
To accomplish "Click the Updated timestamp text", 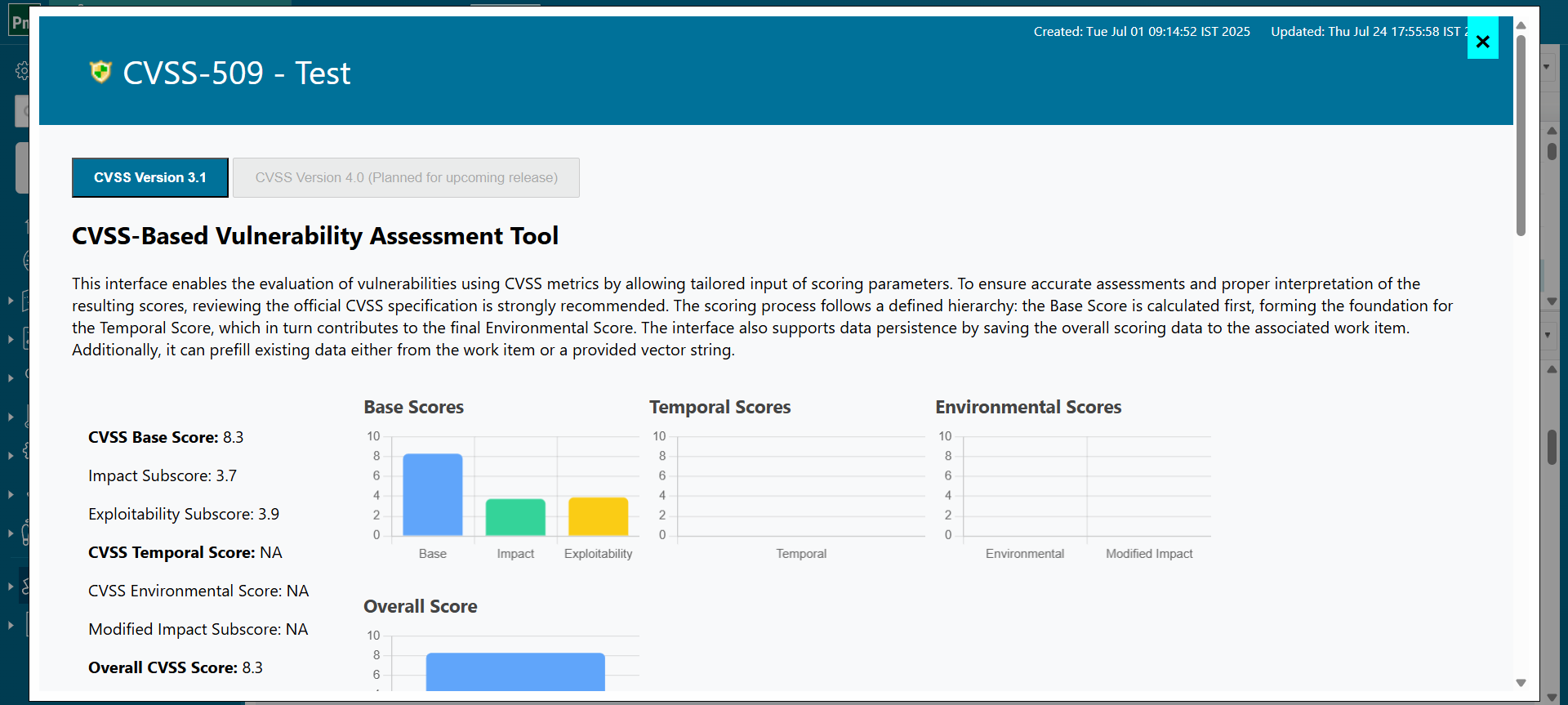I will tap(1369, 32).
